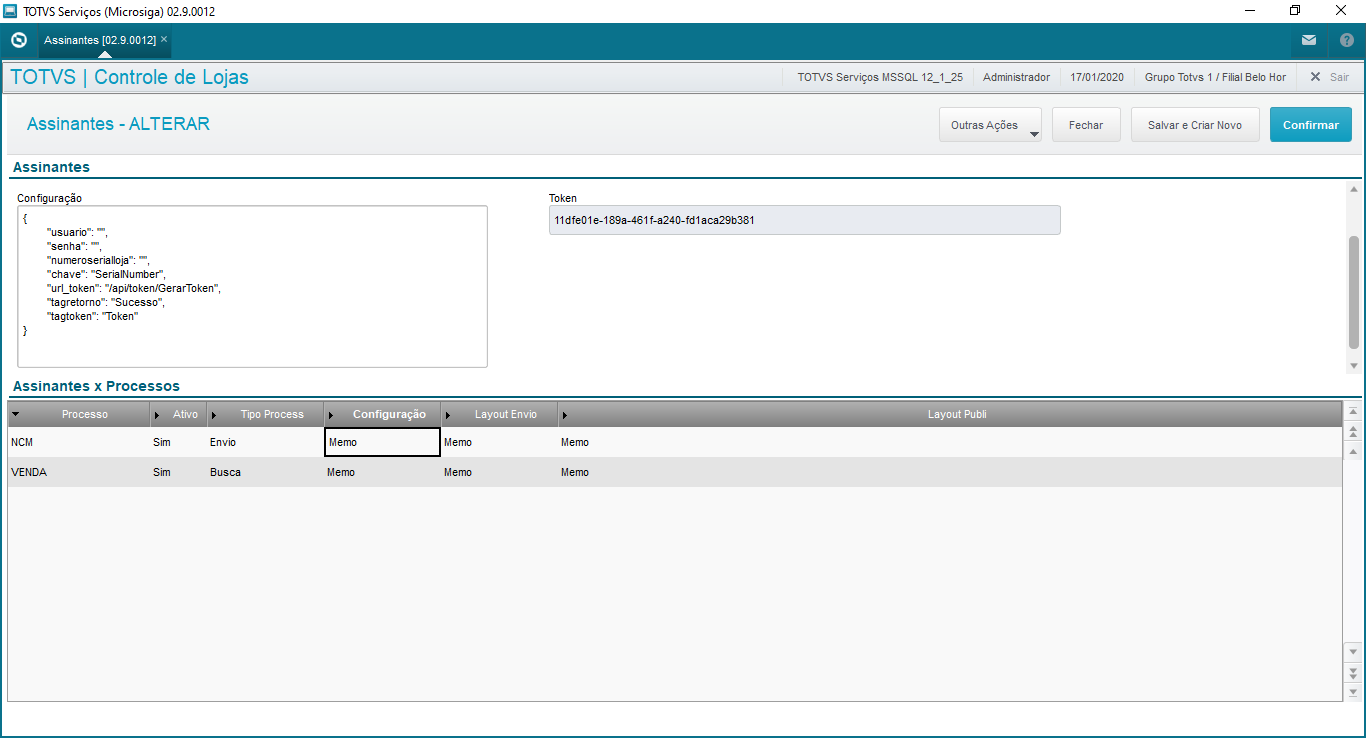Click Sim in the NCM row
Viewport: 1366px width, 738px height.
pos(179,442)
